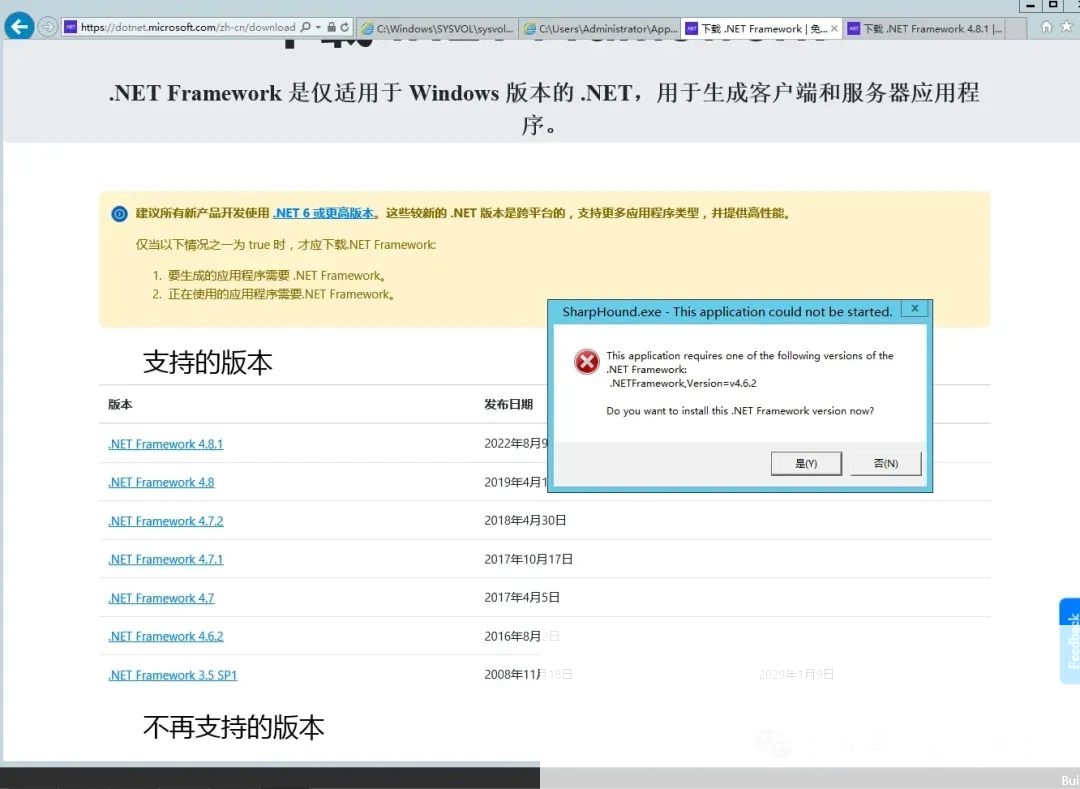Open .NET Framework 4.7.2 download link
The height and width of the screenshot is (789, 1080).
pyautogui.click(x=165, y=521)
